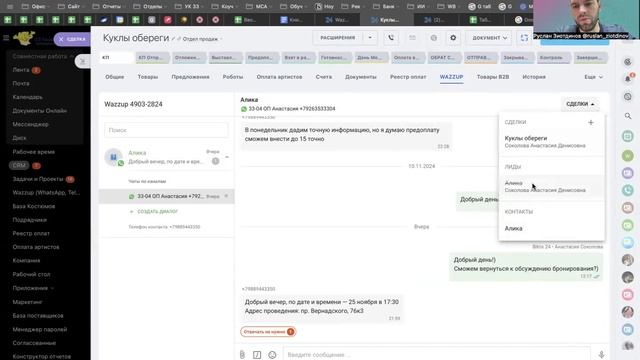Select the WAZZUP tab

coord(451,77)
